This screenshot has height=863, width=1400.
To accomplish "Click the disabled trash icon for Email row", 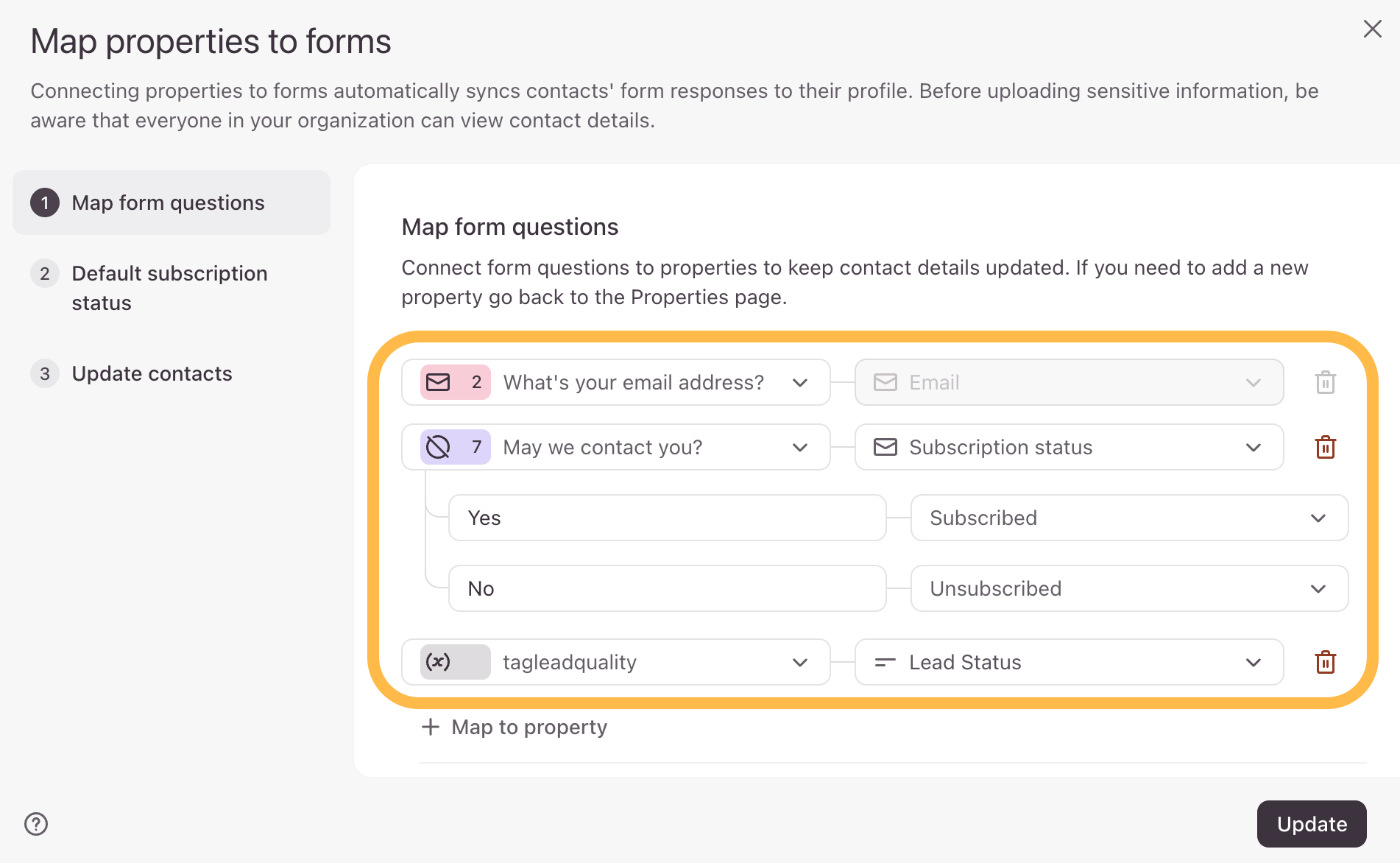I will click(x=1325, y=382).
